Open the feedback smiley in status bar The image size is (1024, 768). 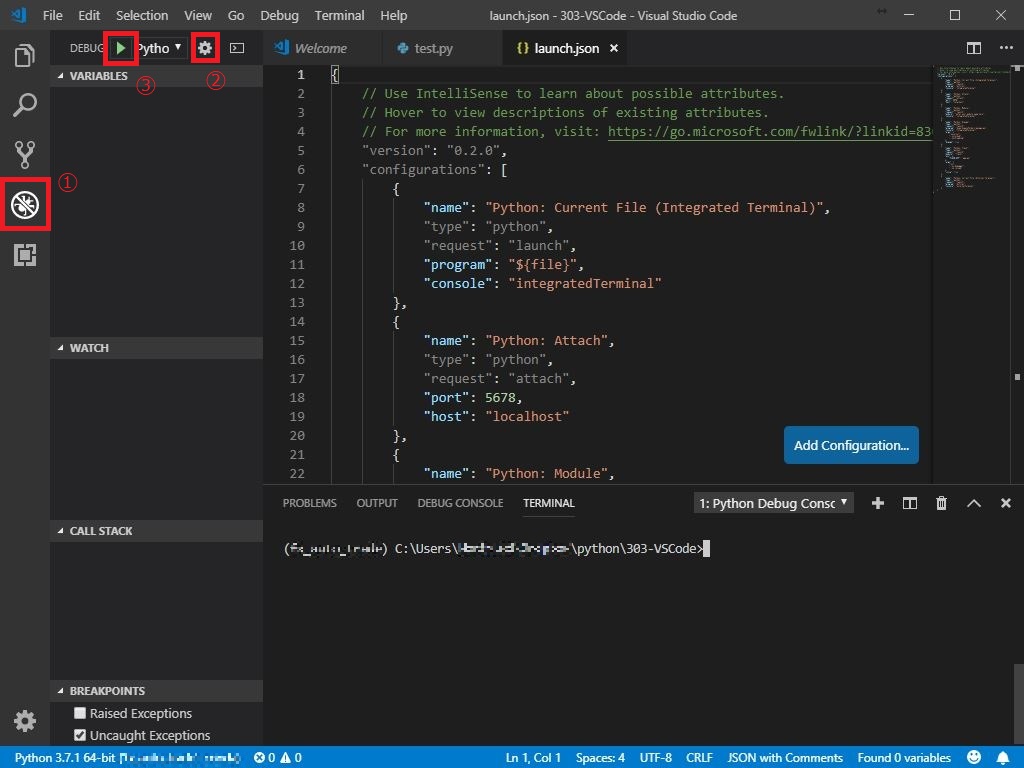[974, 757]
